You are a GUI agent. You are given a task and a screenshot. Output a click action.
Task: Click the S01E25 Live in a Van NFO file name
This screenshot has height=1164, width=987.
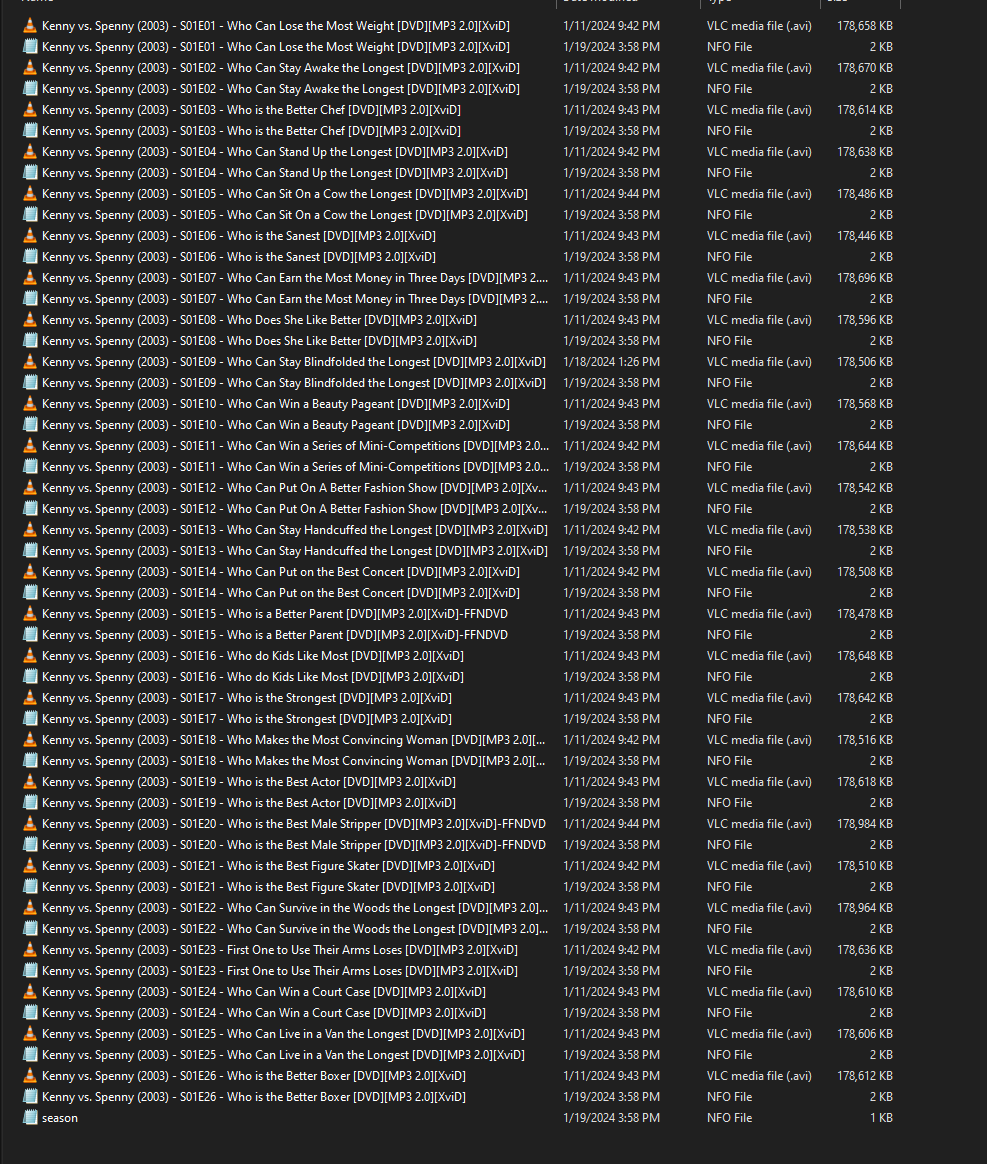click(x=283, y=1054)
